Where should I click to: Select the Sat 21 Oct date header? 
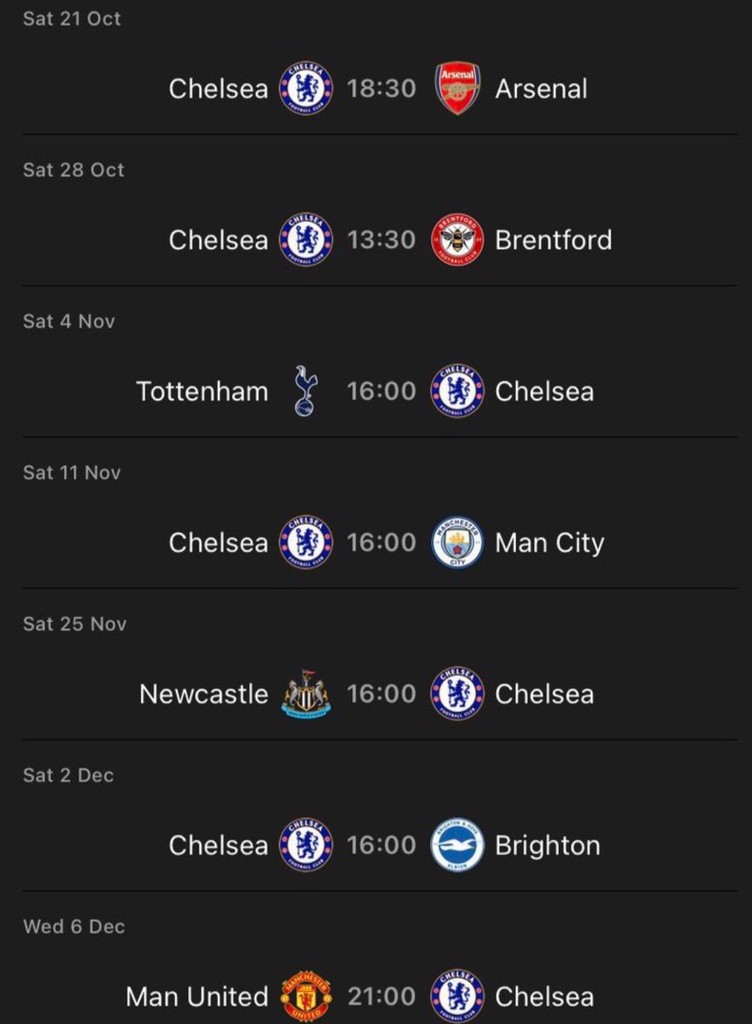point(73,19)
